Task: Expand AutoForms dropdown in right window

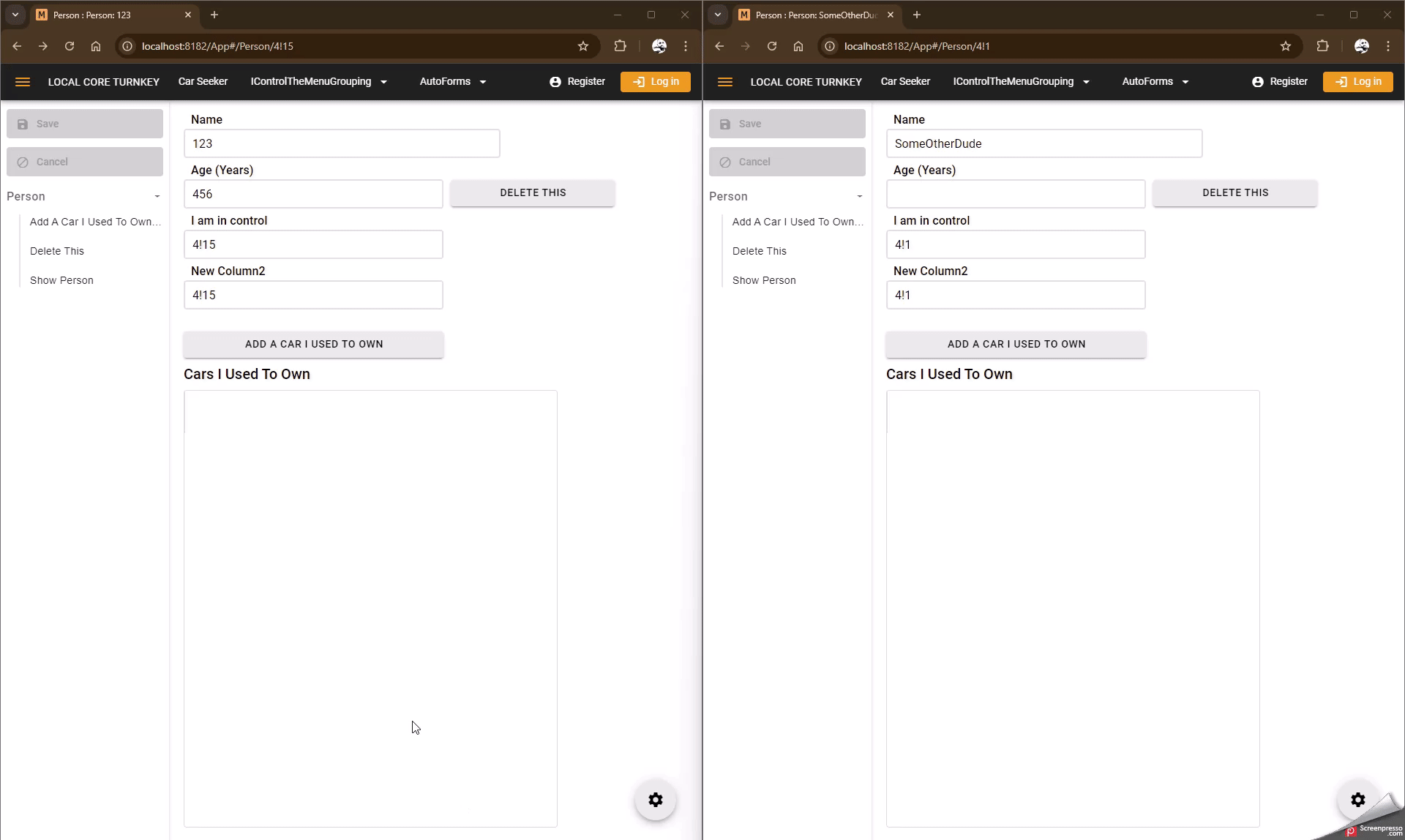Action: coord(1155,82)
